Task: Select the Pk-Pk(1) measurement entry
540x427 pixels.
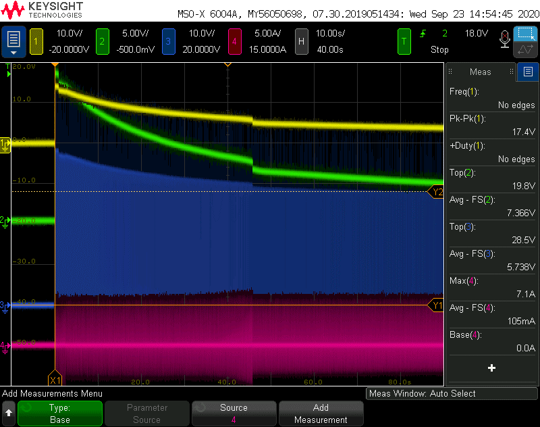Action: (x=492, y=125)
